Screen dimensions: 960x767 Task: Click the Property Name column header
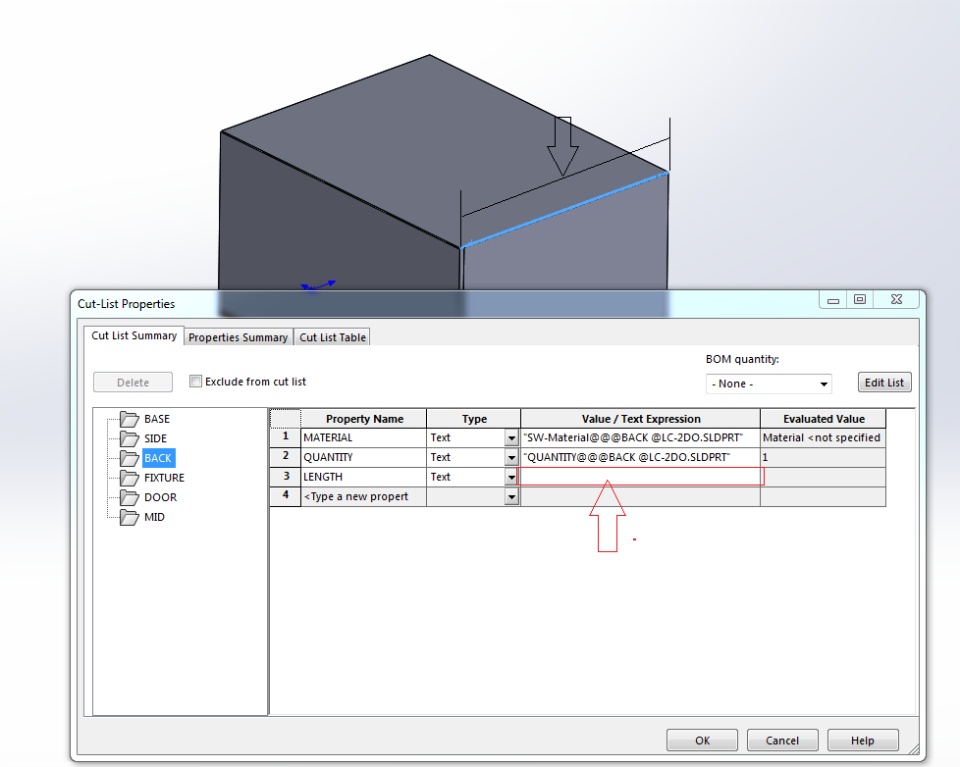pyautogui.click(x=364, y=419)
